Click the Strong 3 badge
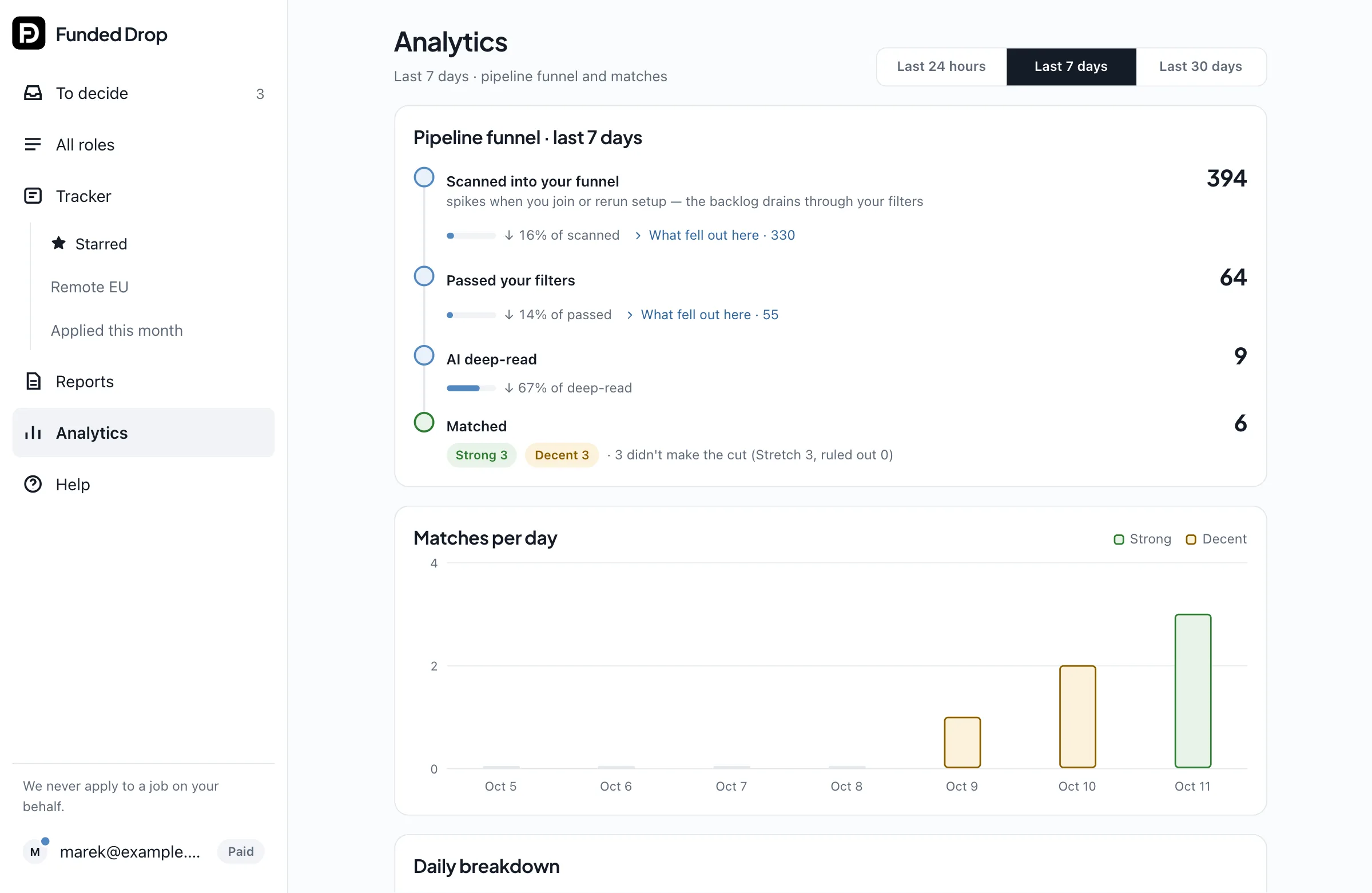This screenshot has height=893, width=1372. click(481, 455)
